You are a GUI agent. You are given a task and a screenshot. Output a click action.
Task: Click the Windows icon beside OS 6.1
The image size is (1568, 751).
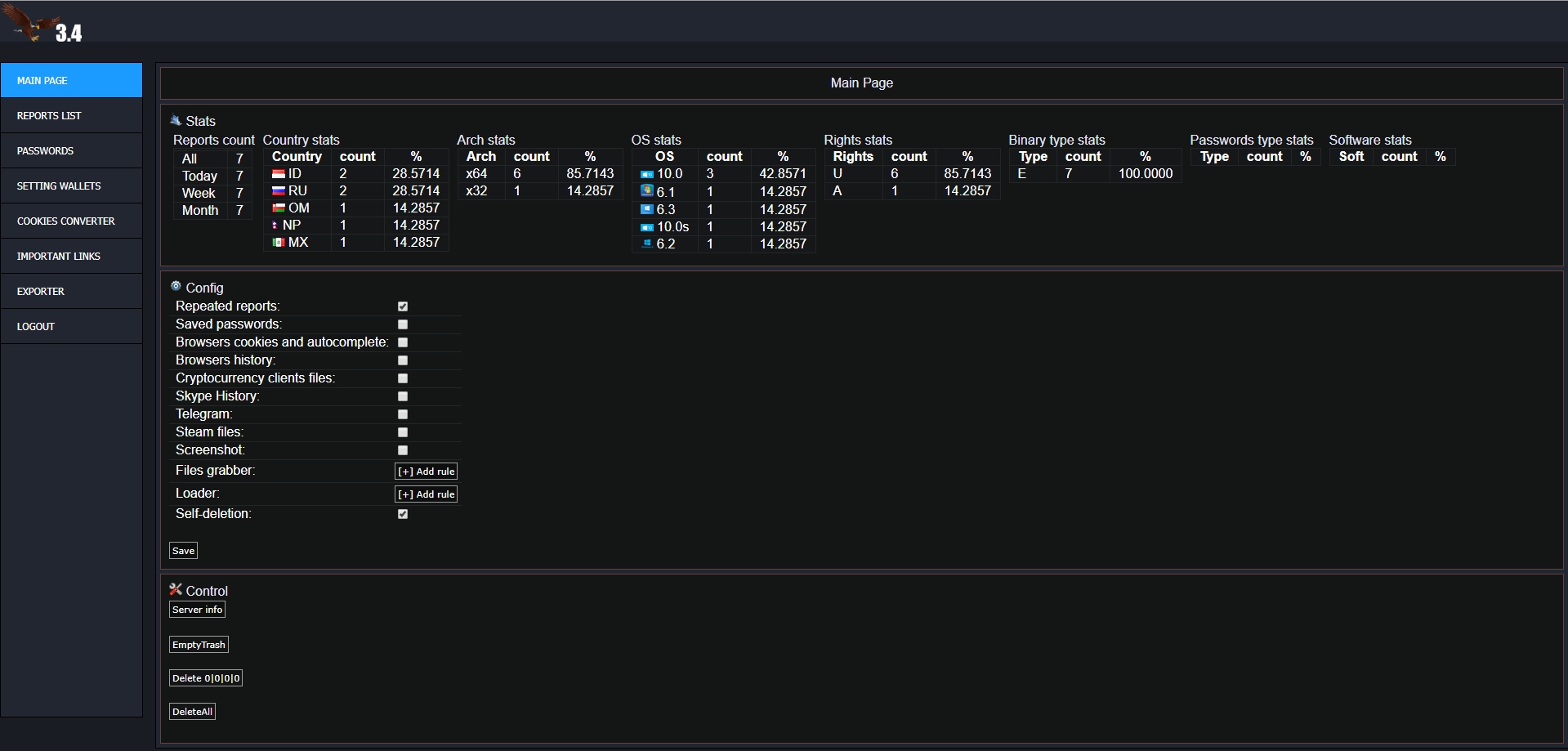coord(646,191)
